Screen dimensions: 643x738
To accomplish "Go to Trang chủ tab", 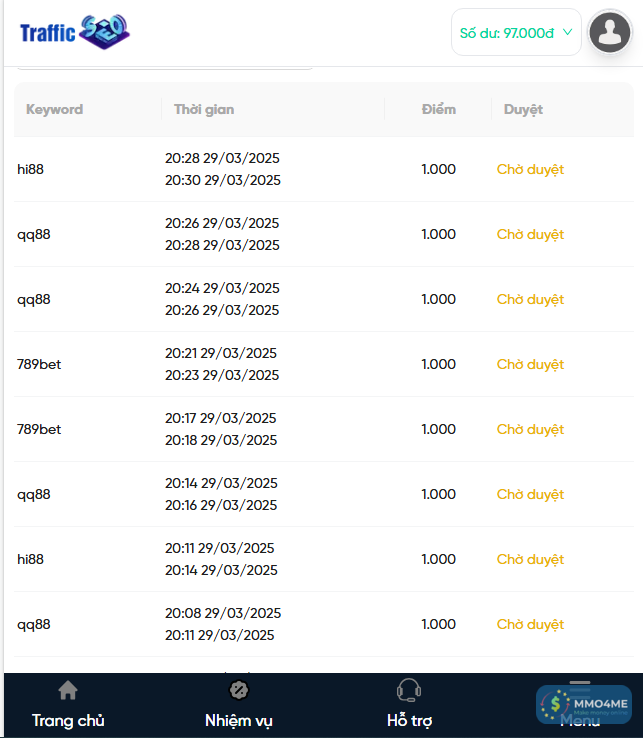I will pos(68,720).
